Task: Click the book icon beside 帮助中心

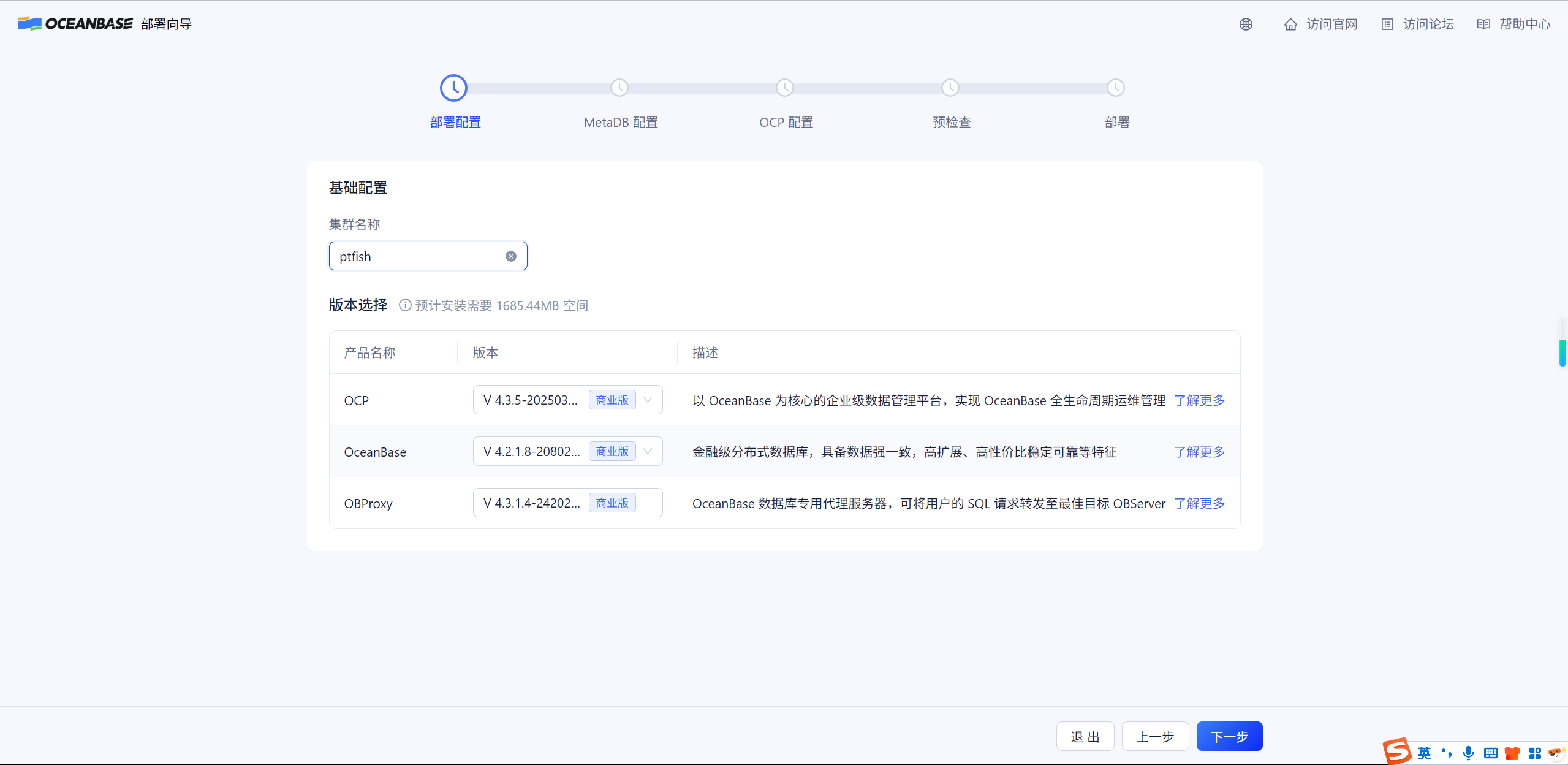Action: pyautogui.click(x=1483, y=25)
